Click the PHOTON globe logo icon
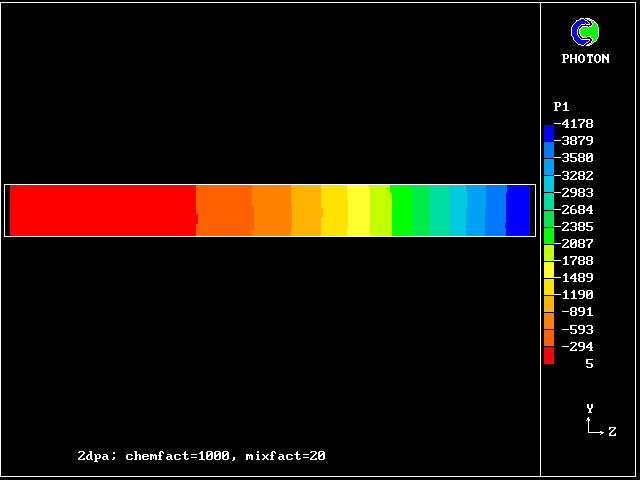Image resolution: width=640 pixels, height=480 pixels. (x=585, y=33)
